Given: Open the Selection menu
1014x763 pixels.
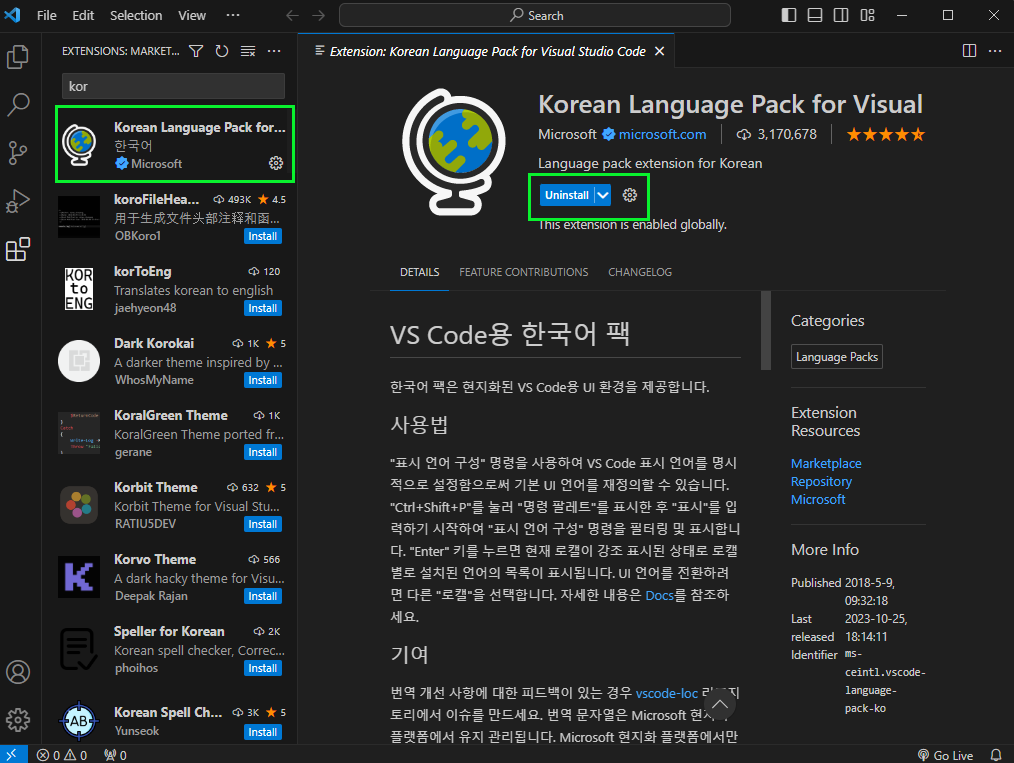Looking at the screenshot, I should click(x=136, y=16).
